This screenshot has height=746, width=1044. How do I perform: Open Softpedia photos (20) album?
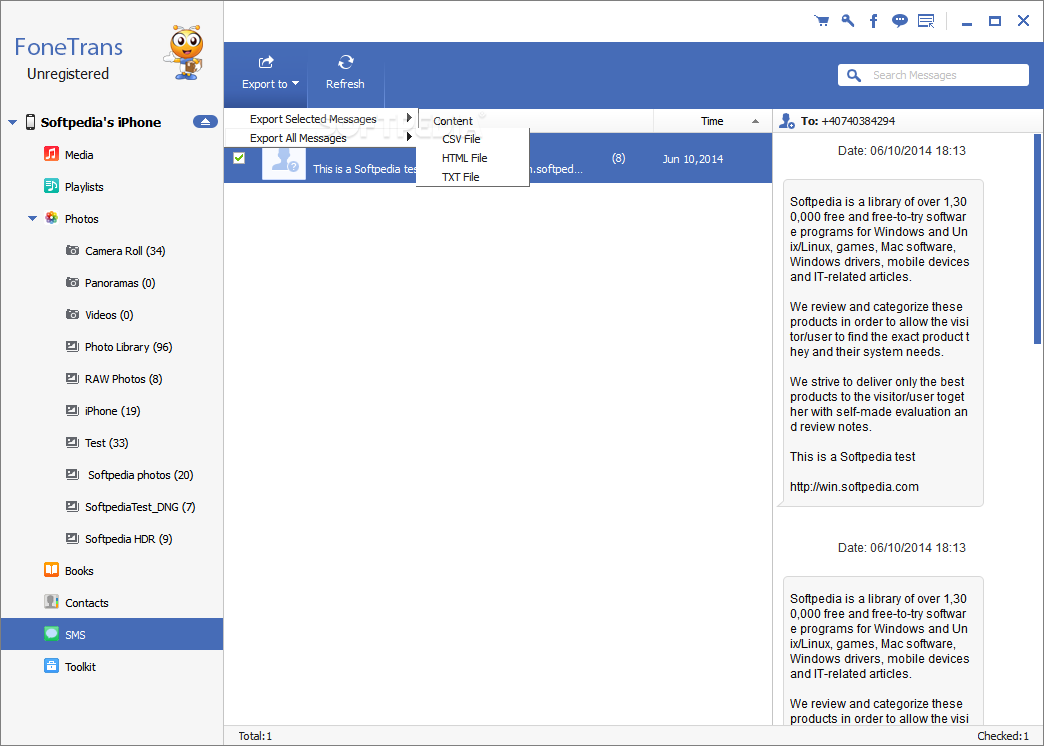point(140,474)
